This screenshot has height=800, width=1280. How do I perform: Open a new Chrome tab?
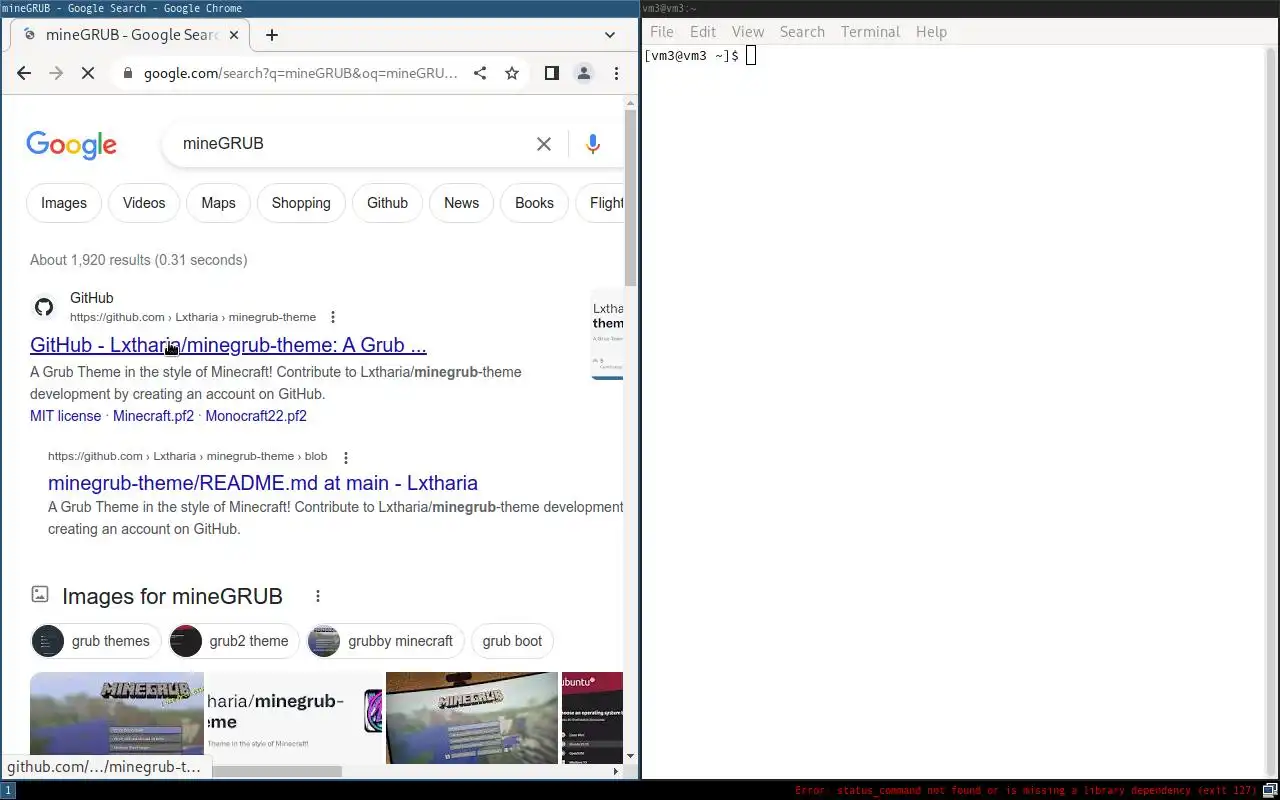click(x=271, y=35)
